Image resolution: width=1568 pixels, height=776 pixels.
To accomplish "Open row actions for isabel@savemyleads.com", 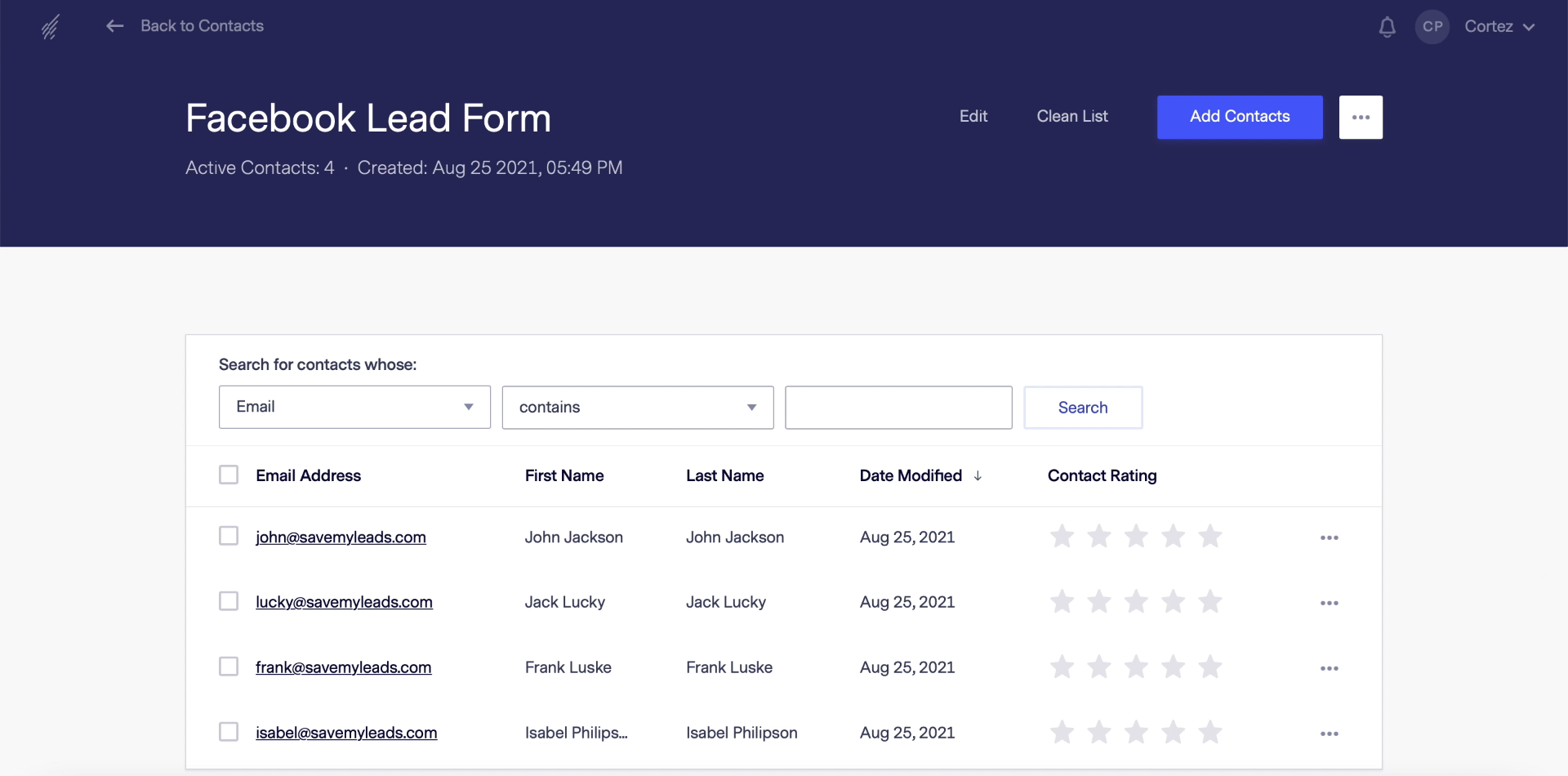I will pyautogui.click(x=1330, y=734).
